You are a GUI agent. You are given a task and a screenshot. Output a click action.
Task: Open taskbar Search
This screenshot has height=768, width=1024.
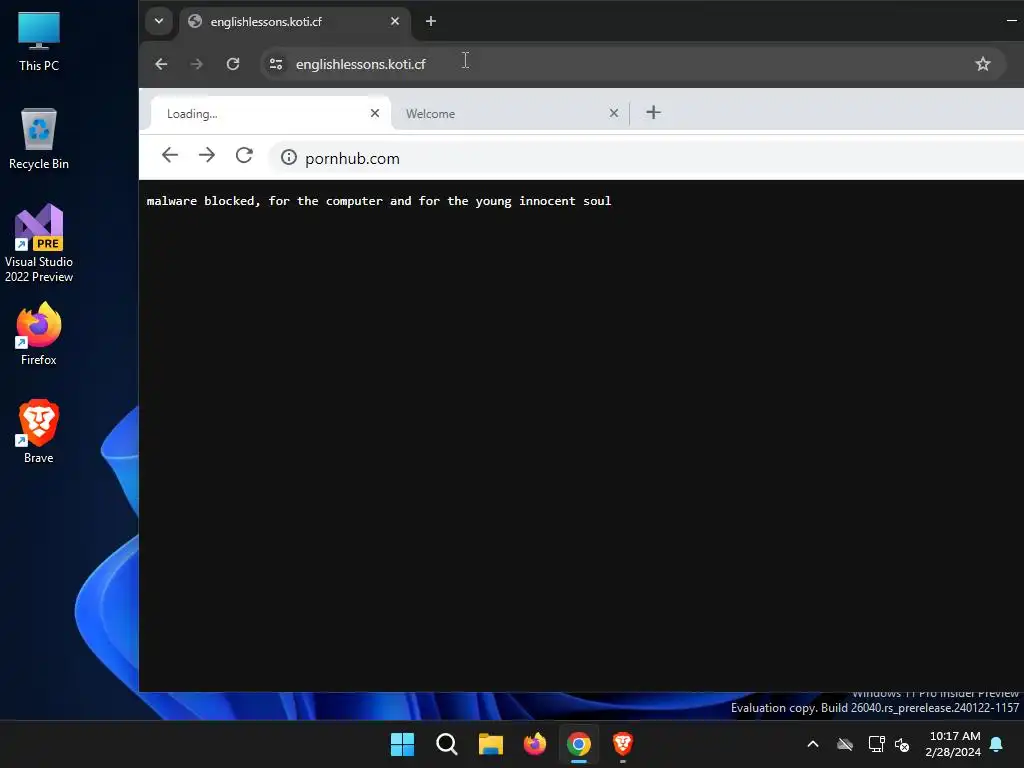point(447,744)
